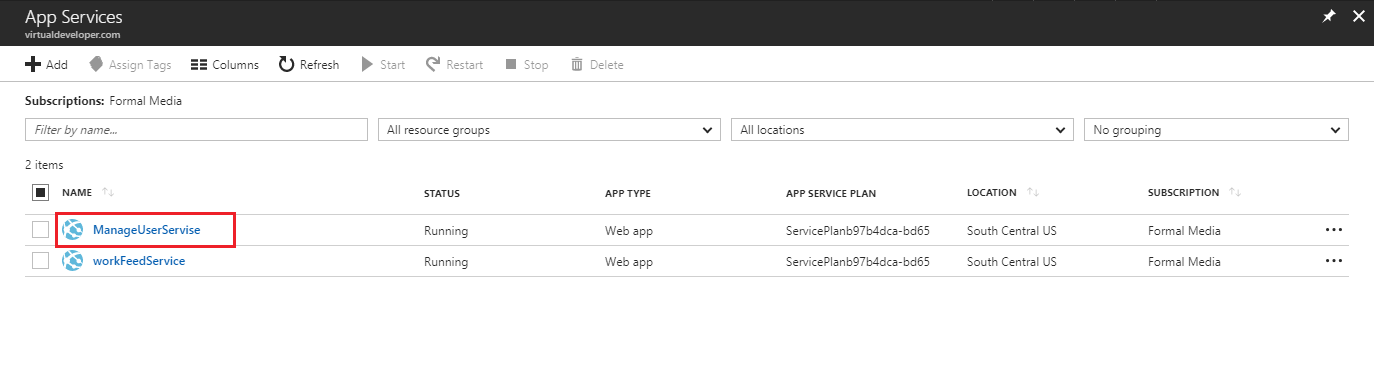Expand the All resource groups dropdown
Image resolution: width=1374 pixels, height=369 pixels.
549,130
